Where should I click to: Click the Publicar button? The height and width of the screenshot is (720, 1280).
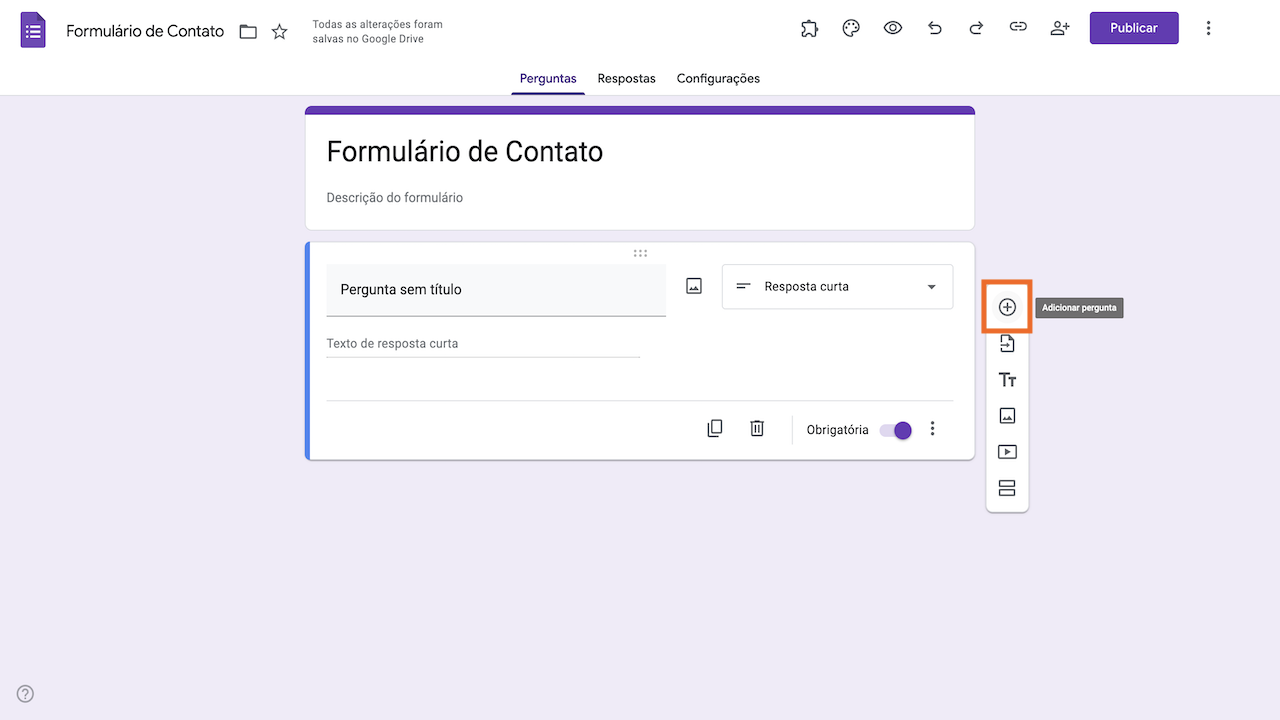click(x=1133, y=28)
